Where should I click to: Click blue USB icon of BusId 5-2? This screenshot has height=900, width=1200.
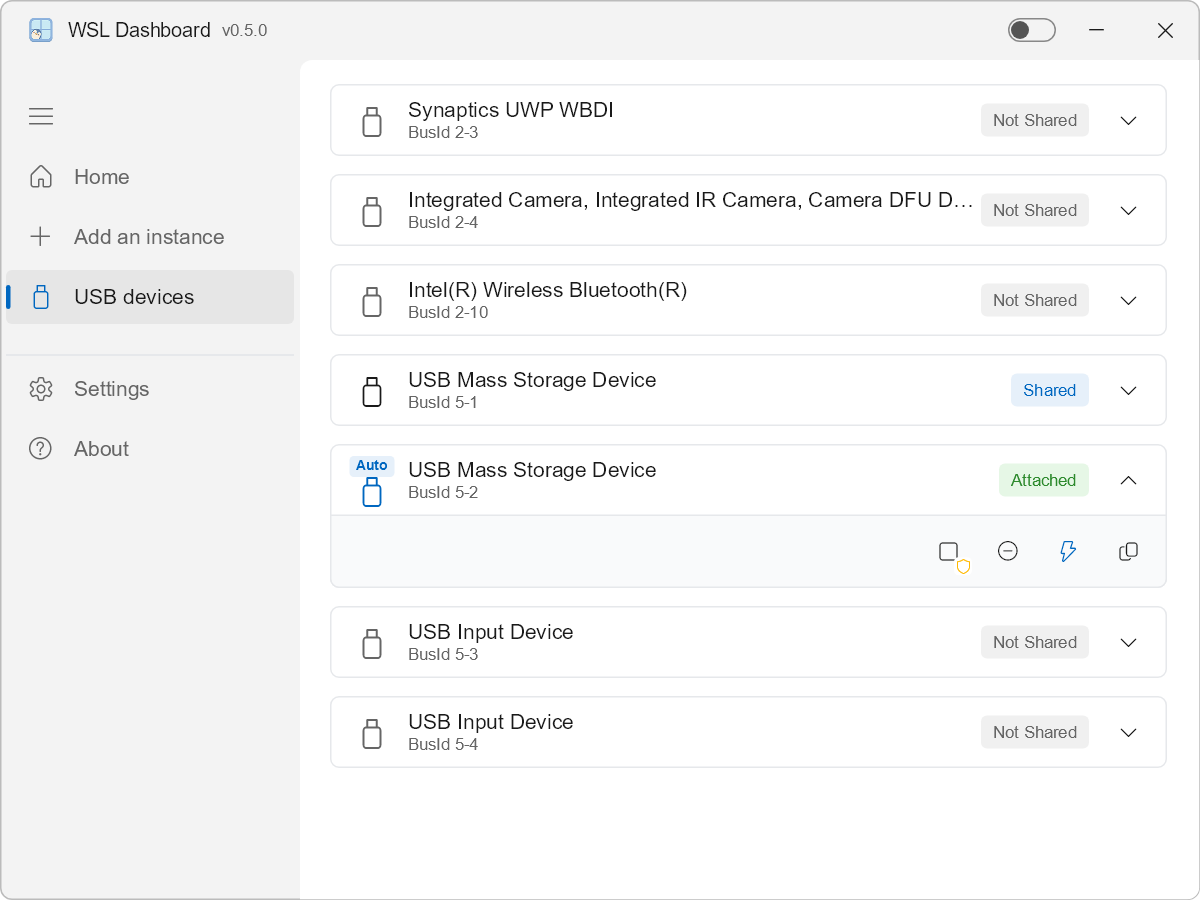click(372, 491)
